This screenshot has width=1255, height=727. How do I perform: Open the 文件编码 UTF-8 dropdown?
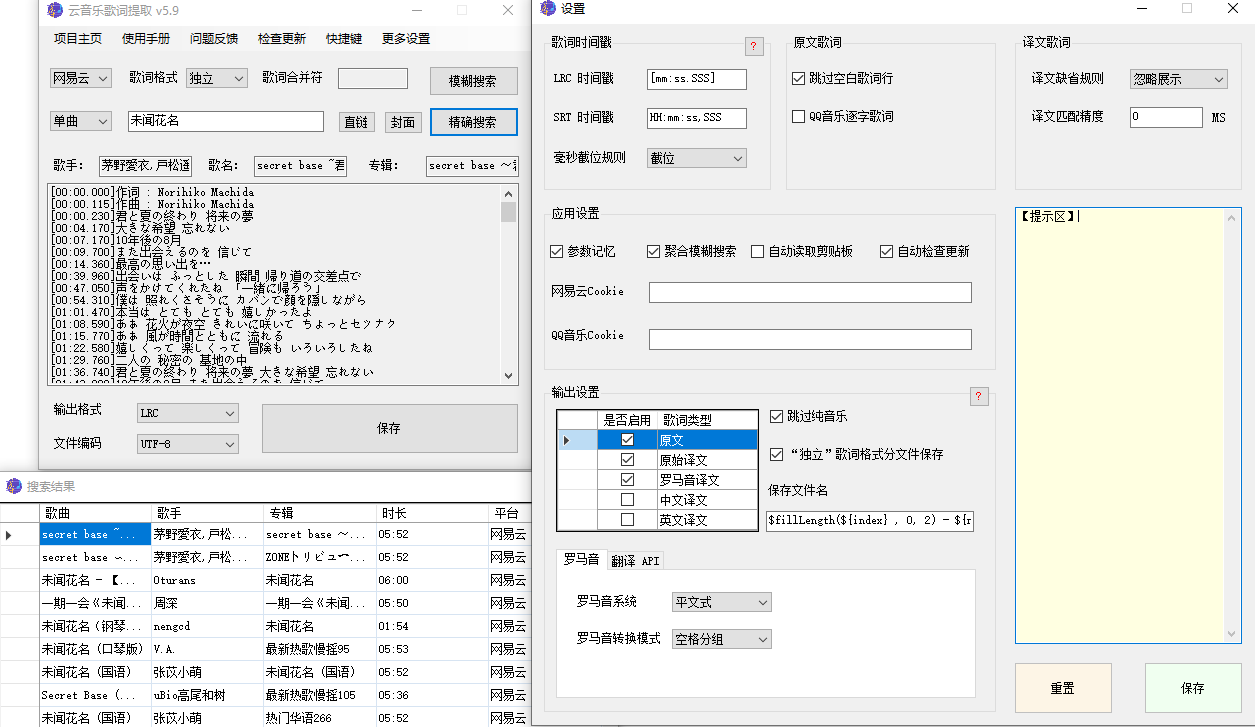pyautogui.click(x=188, y=444)
